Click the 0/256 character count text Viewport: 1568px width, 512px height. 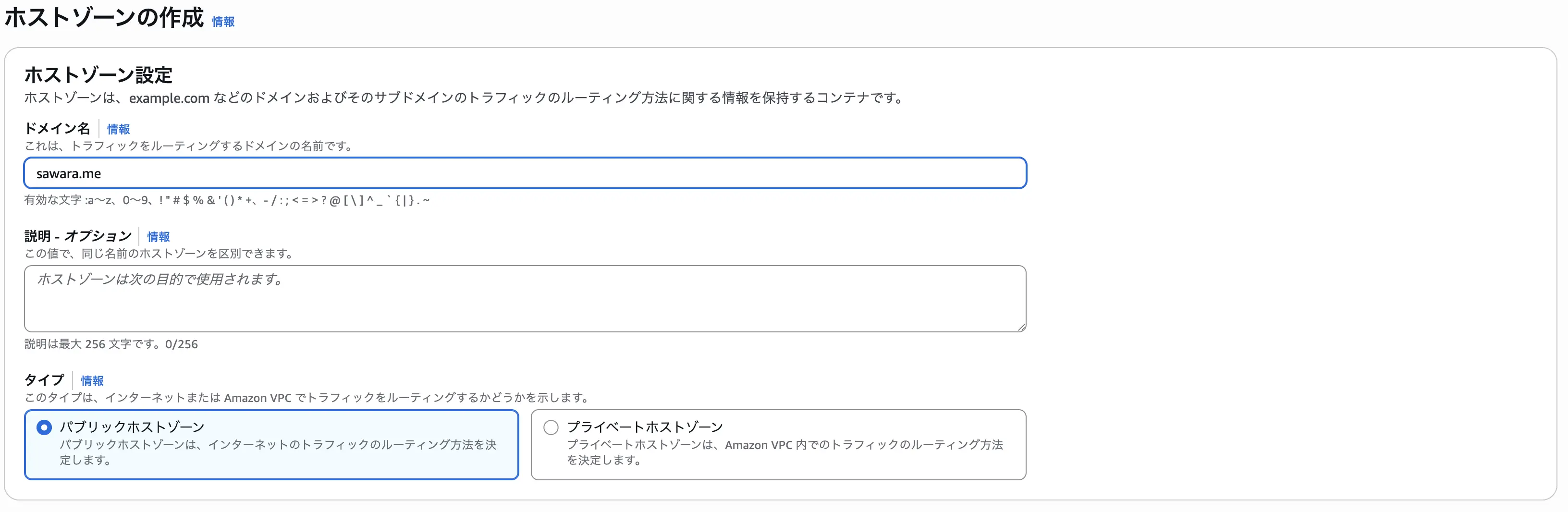[182, 344]
